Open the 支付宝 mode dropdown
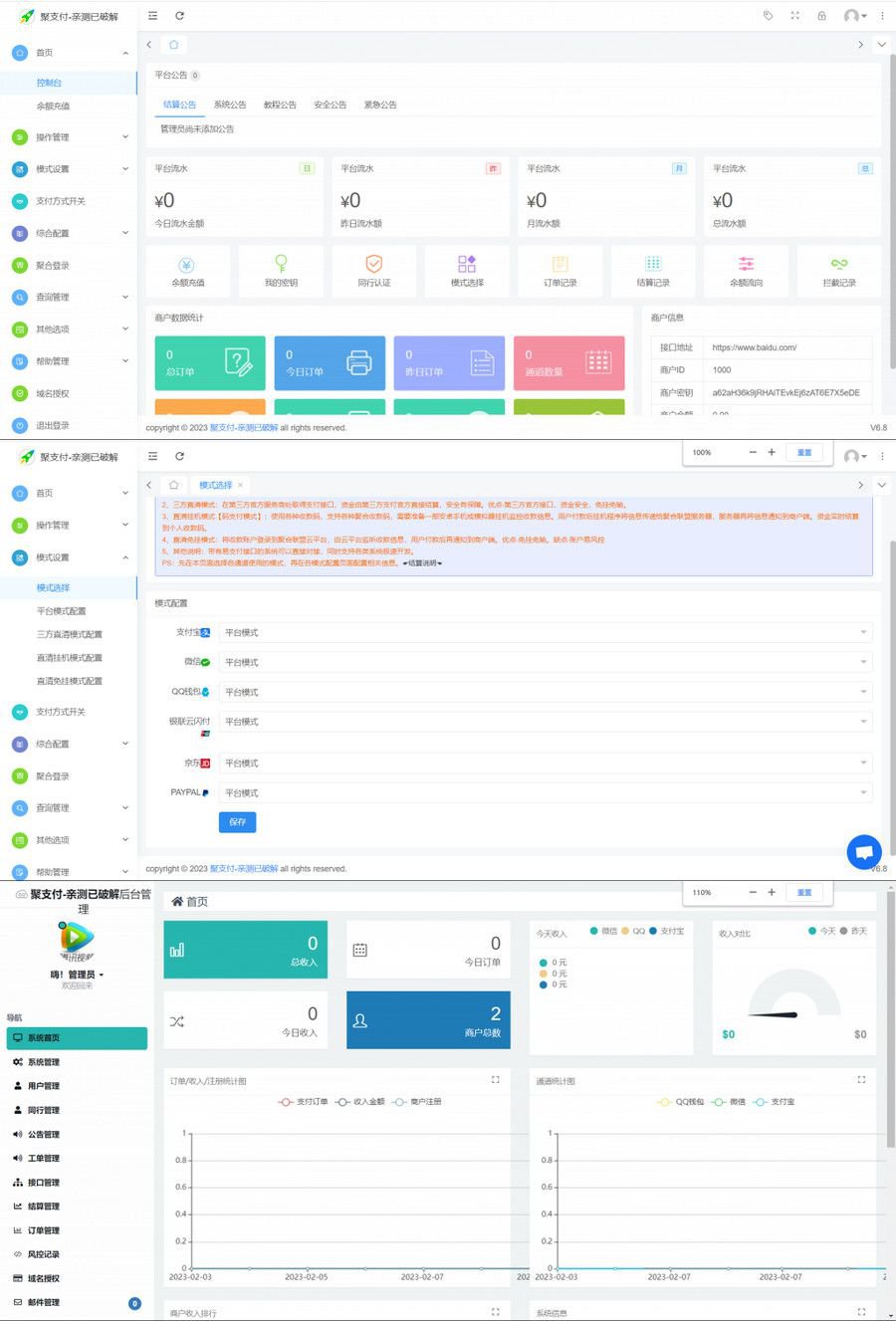Image resolution: width=896 pixels, height=1321 pixels. click(x=544, y=633)
